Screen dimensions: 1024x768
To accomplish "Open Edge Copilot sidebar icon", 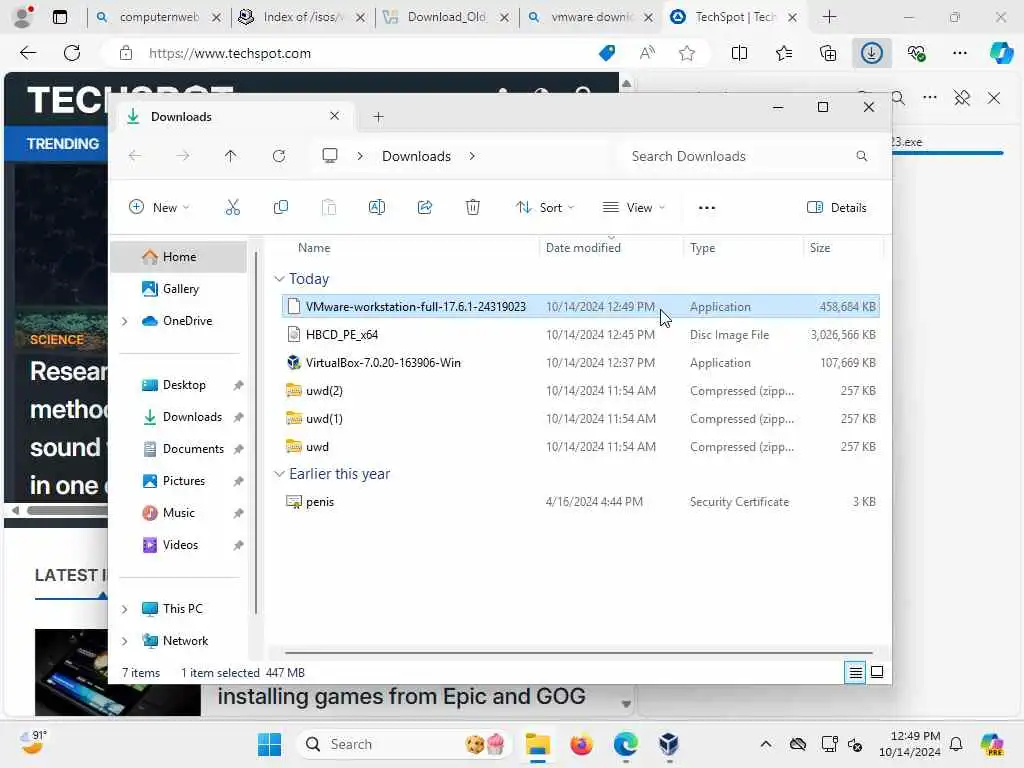I will coord(1001,53).
